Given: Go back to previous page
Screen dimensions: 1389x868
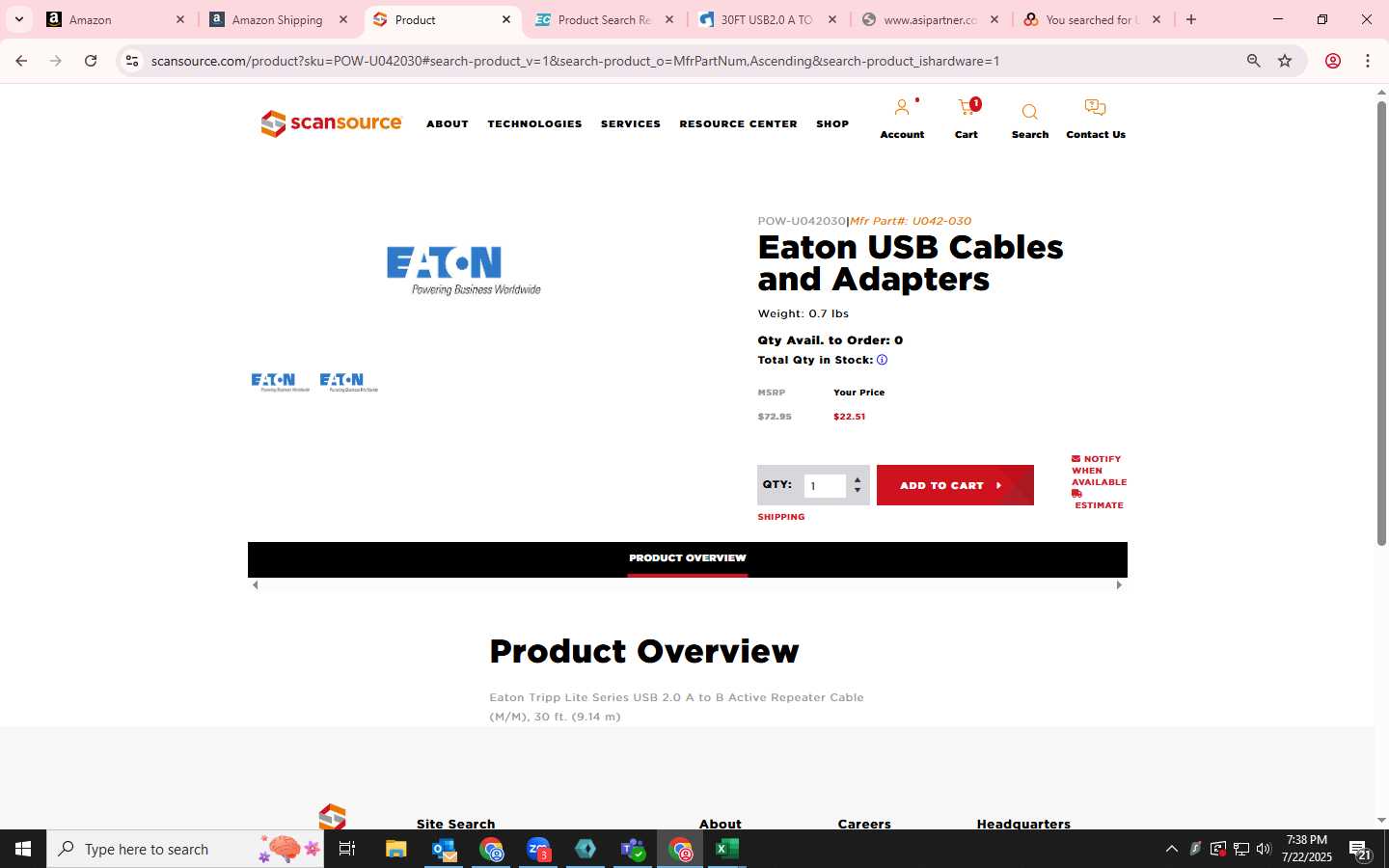Looking at the screenshot, I should coord(21,61).
